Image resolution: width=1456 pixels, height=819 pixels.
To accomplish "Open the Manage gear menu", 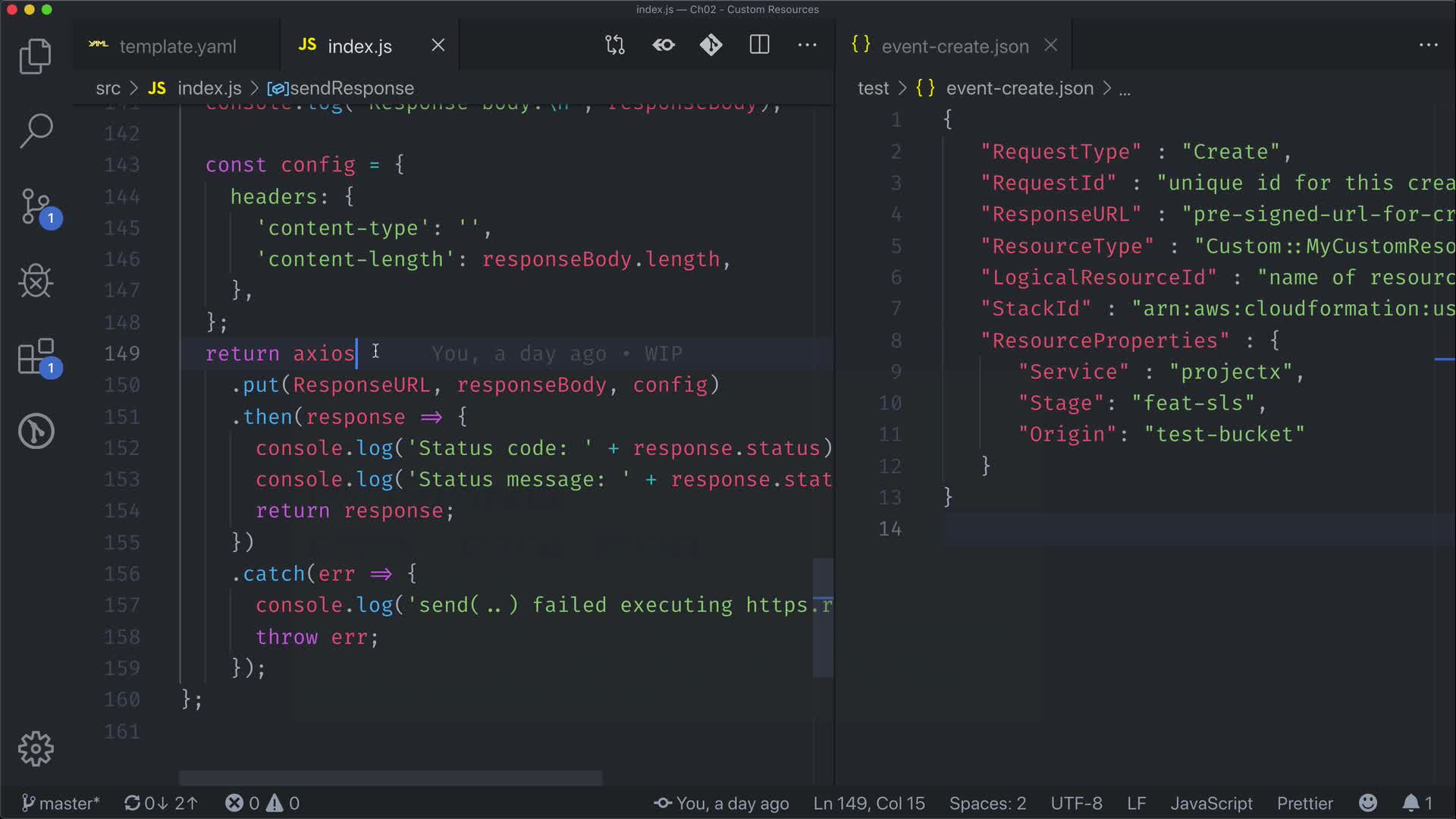I will (35, 749).
